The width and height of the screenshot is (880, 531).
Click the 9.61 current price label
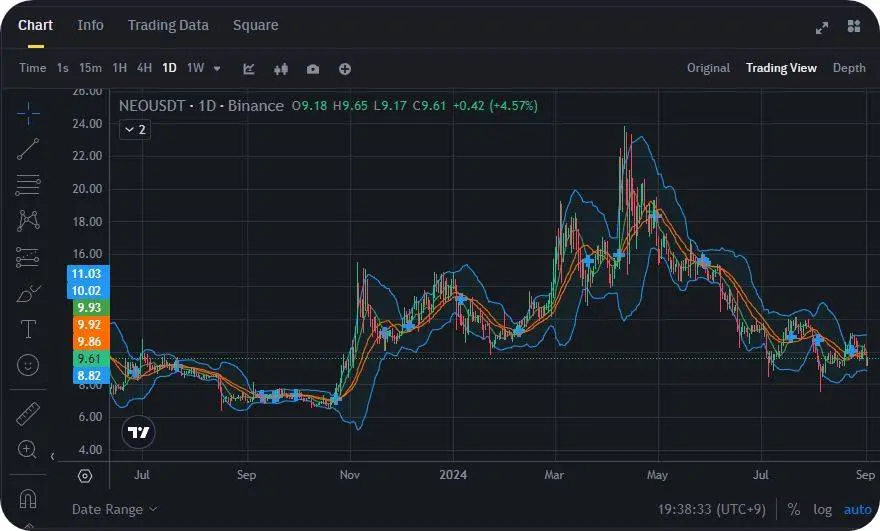pos(90,359)
